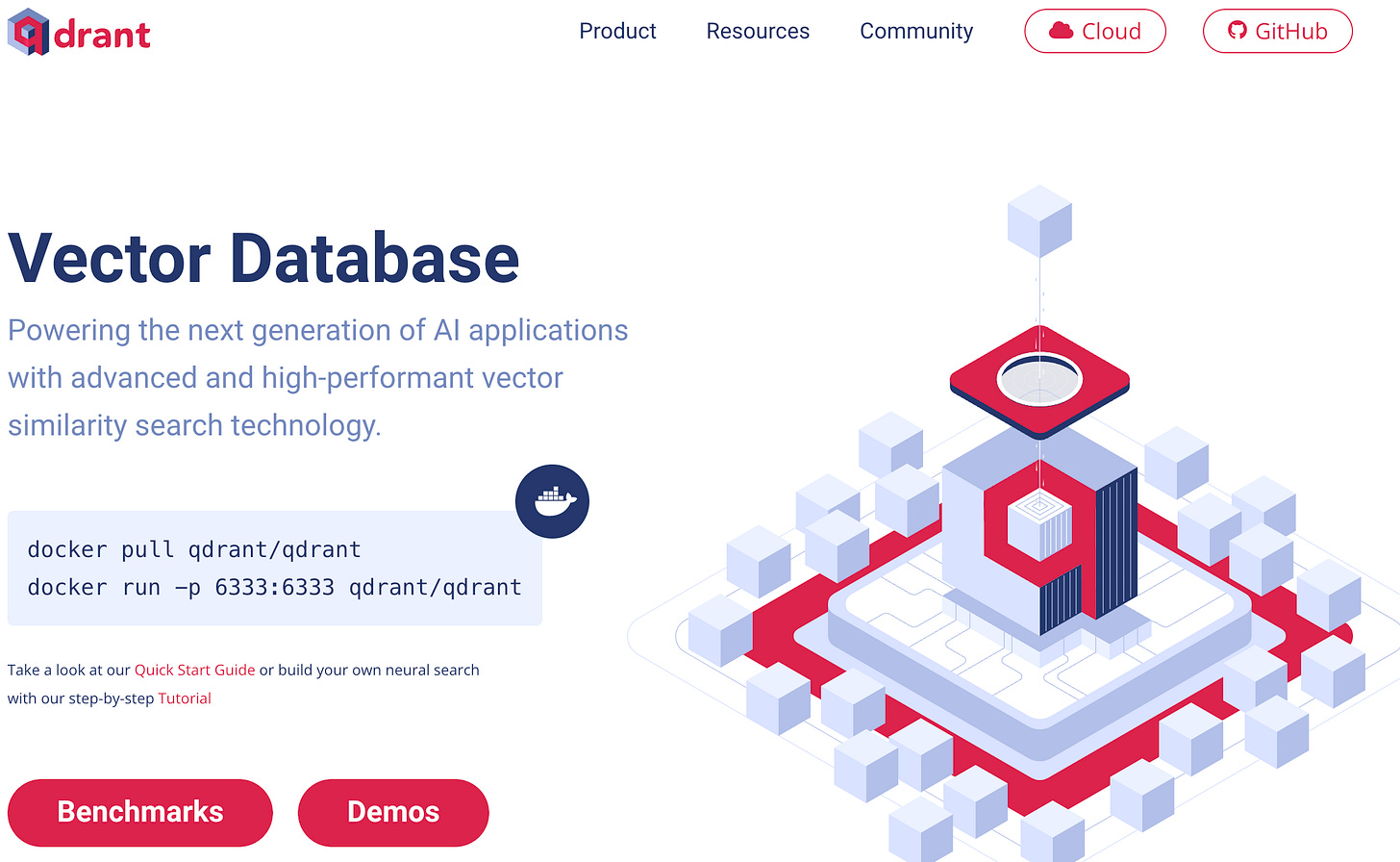Open the Quick Start Guide link
Image resolution: width=1400 pixels, height=862 pixels.
click(194, 670)
